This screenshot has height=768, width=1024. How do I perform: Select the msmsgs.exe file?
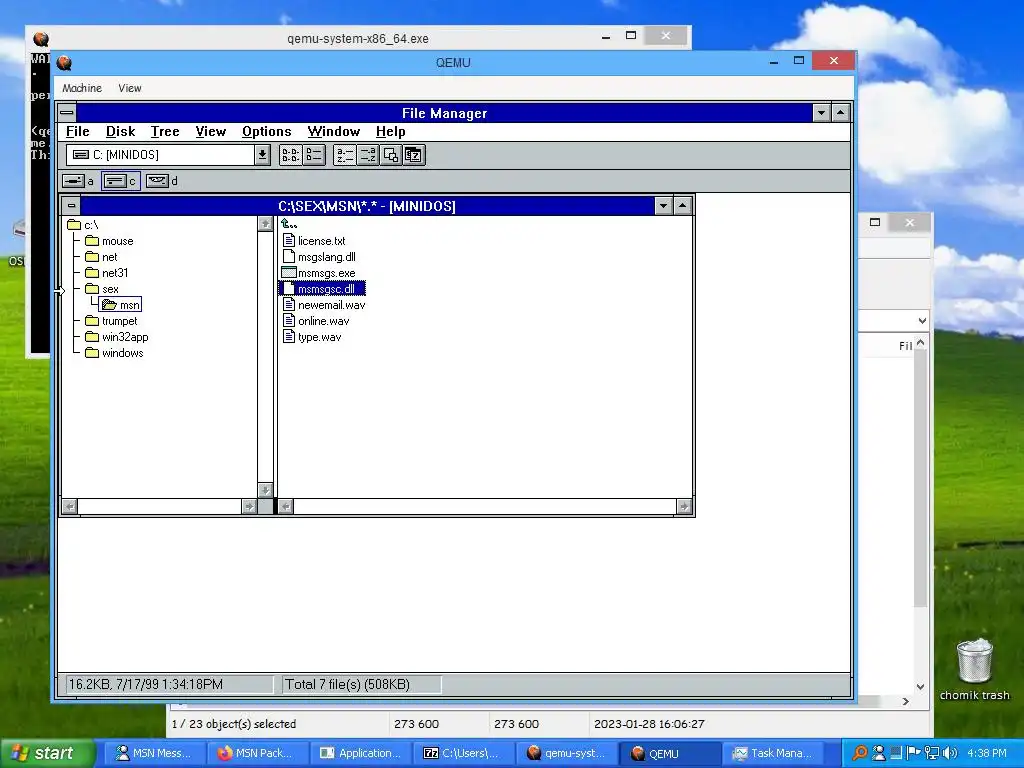pos(319,273)
